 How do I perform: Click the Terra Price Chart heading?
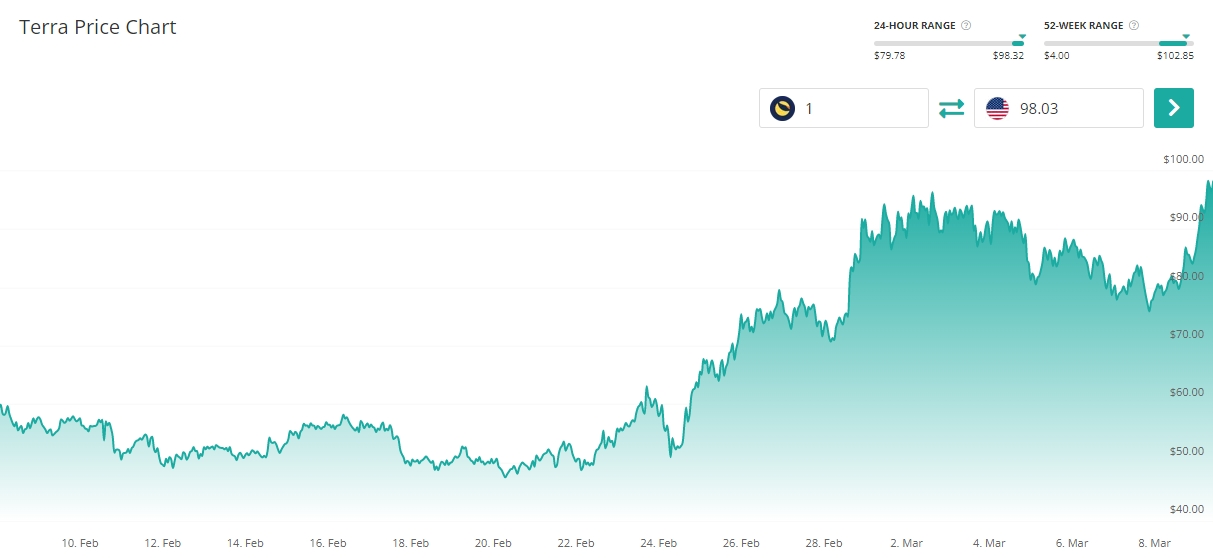[x=98, y=27]
